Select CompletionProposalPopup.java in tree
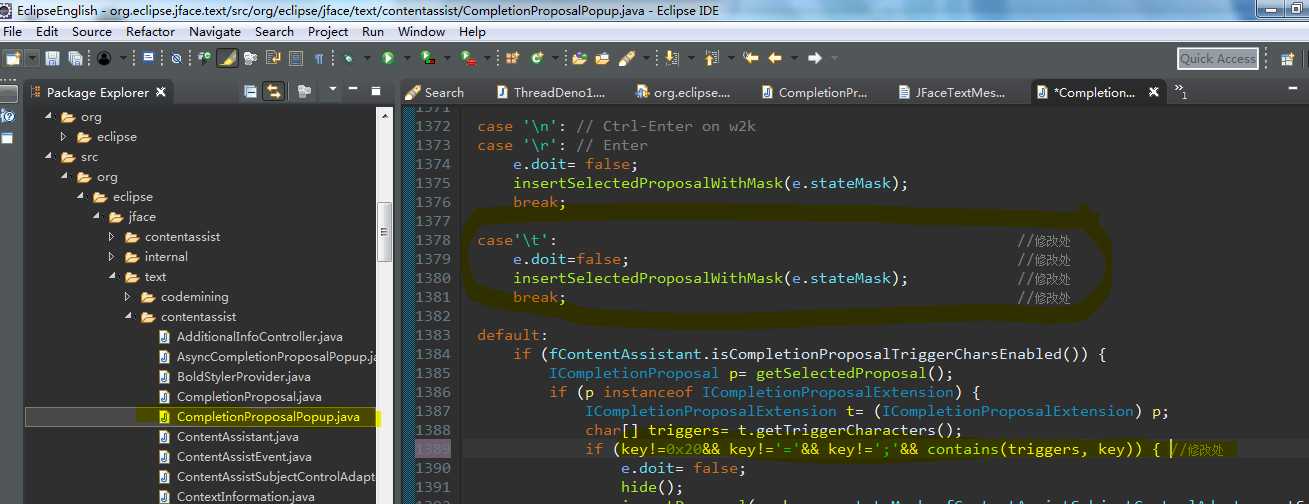 [x=267, y=417]
